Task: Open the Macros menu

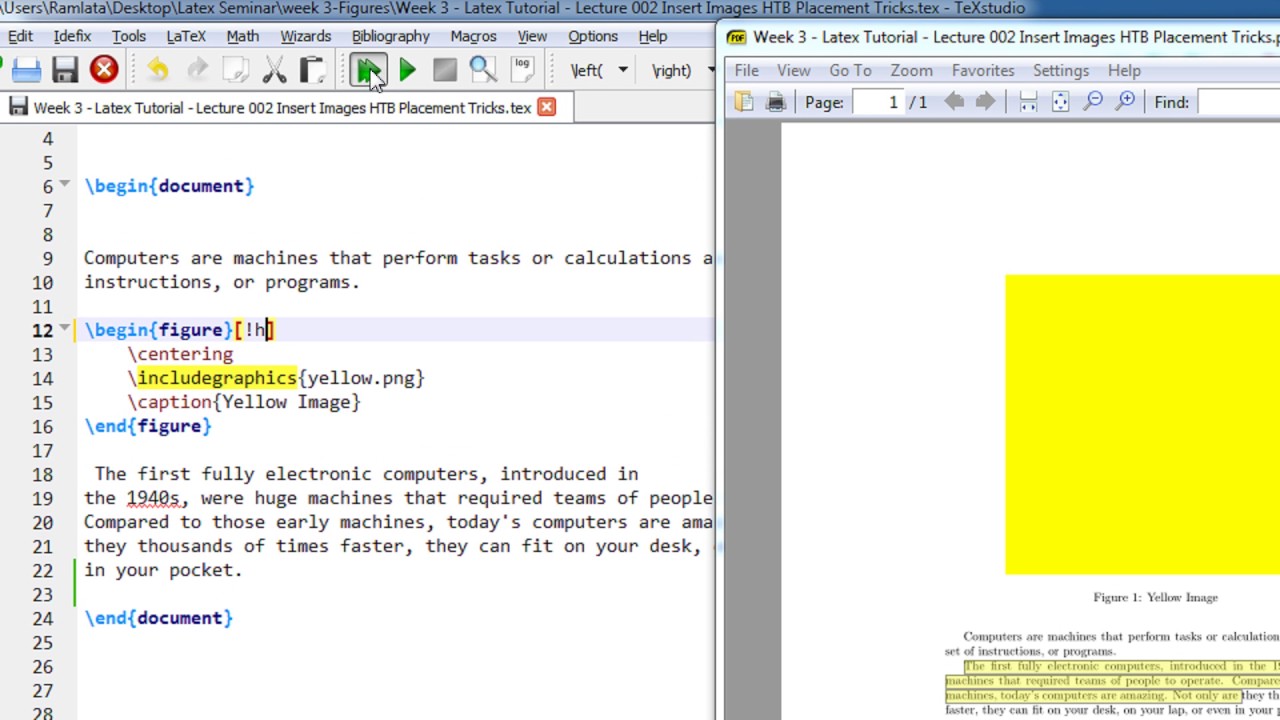Action: click(473, 36)
